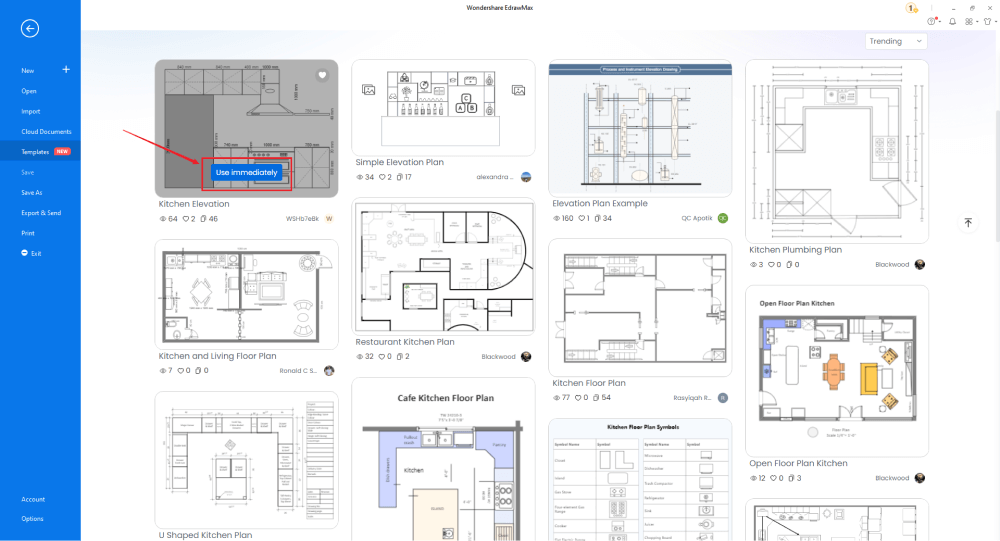Click the Blackwood avatar on Open Floor Plan Kitchen

click(x=920, y=478)
